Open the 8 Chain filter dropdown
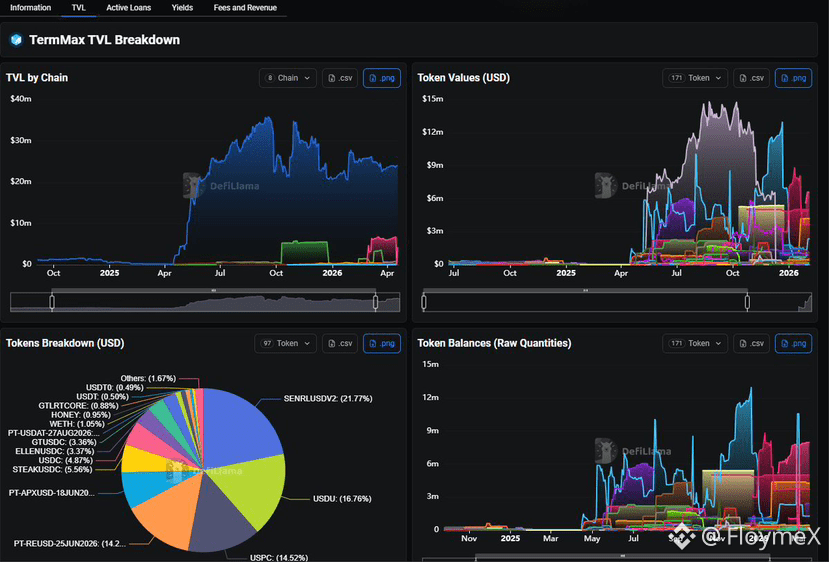The height and width of the screenshot is (562, 829). click(288, 78)
